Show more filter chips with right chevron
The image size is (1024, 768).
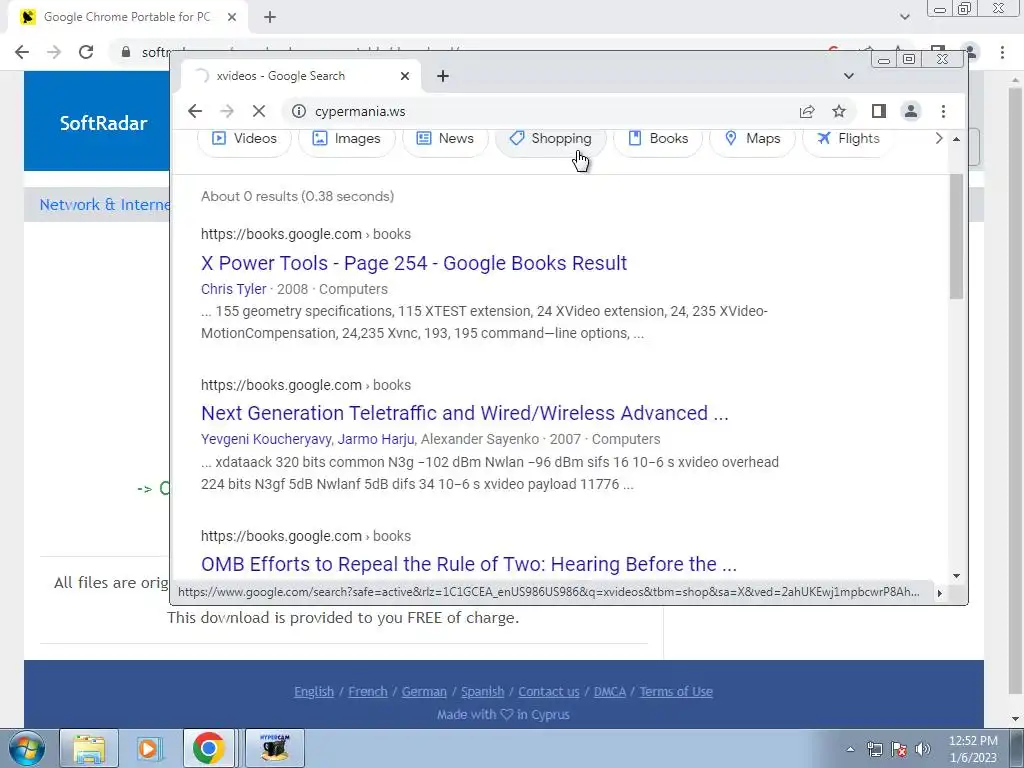pos(939,138)
